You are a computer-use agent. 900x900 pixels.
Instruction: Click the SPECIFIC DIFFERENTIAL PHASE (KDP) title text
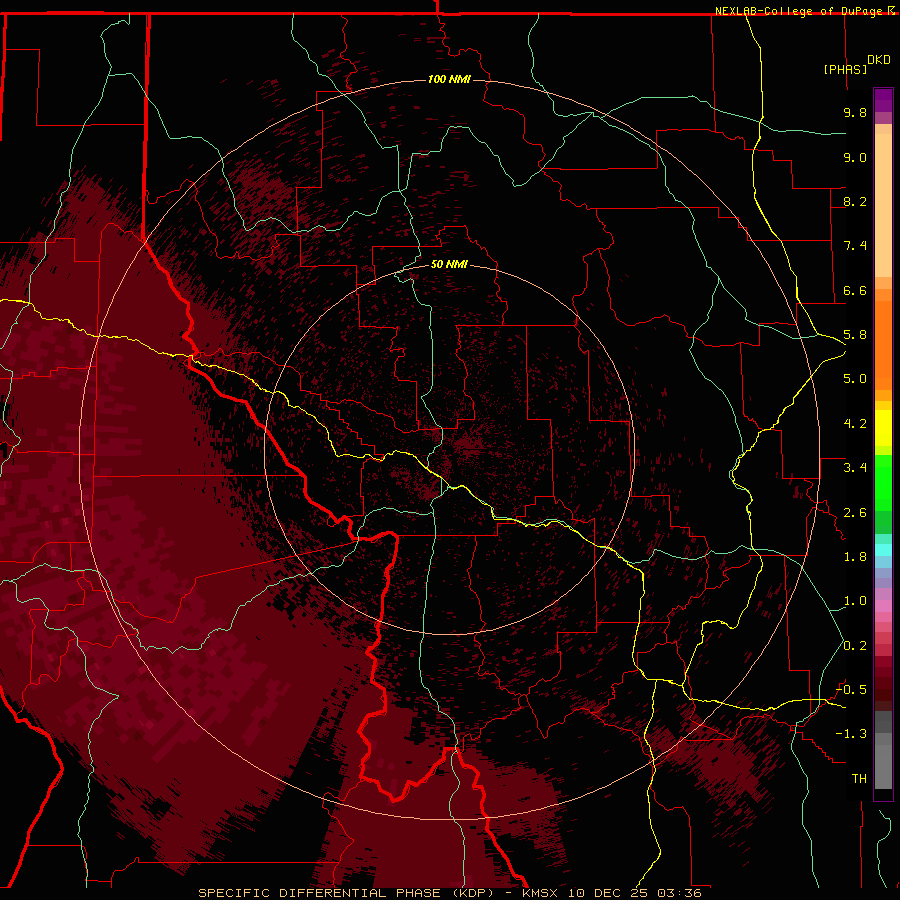[346, 893]
